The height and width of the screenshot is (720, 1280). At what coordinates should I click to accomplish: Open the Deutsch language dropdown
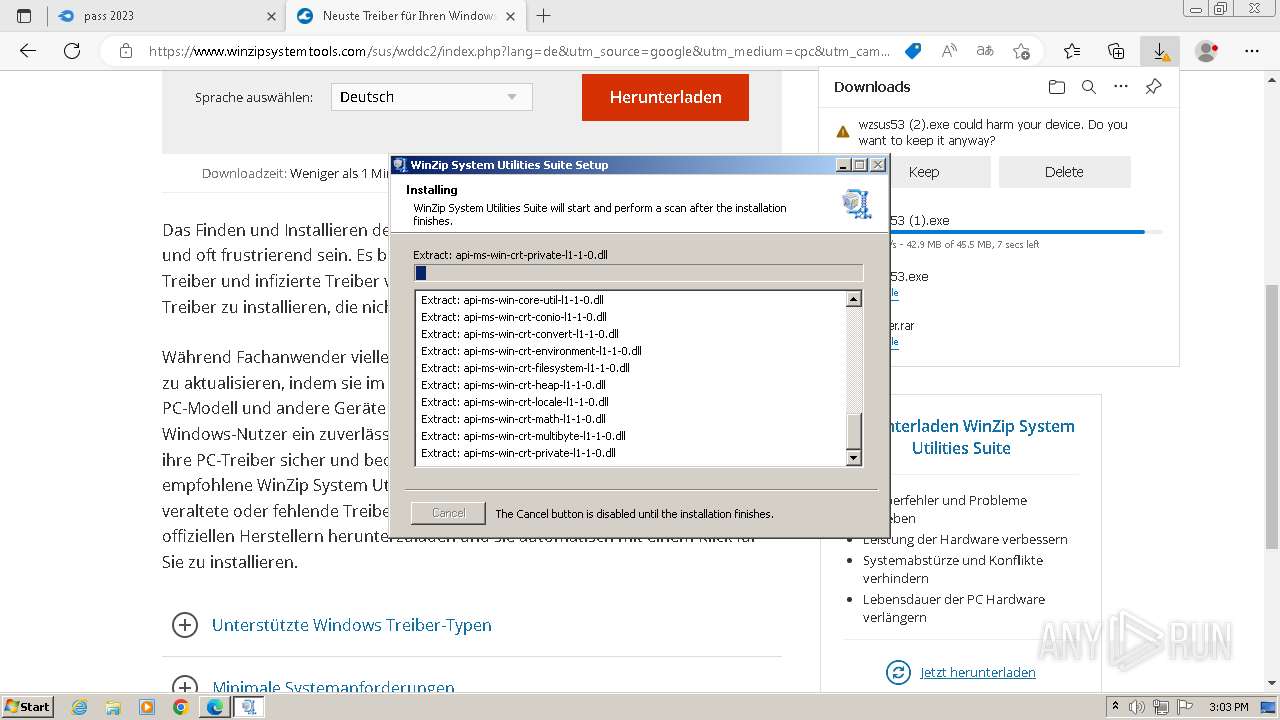[x=431, y=97]
